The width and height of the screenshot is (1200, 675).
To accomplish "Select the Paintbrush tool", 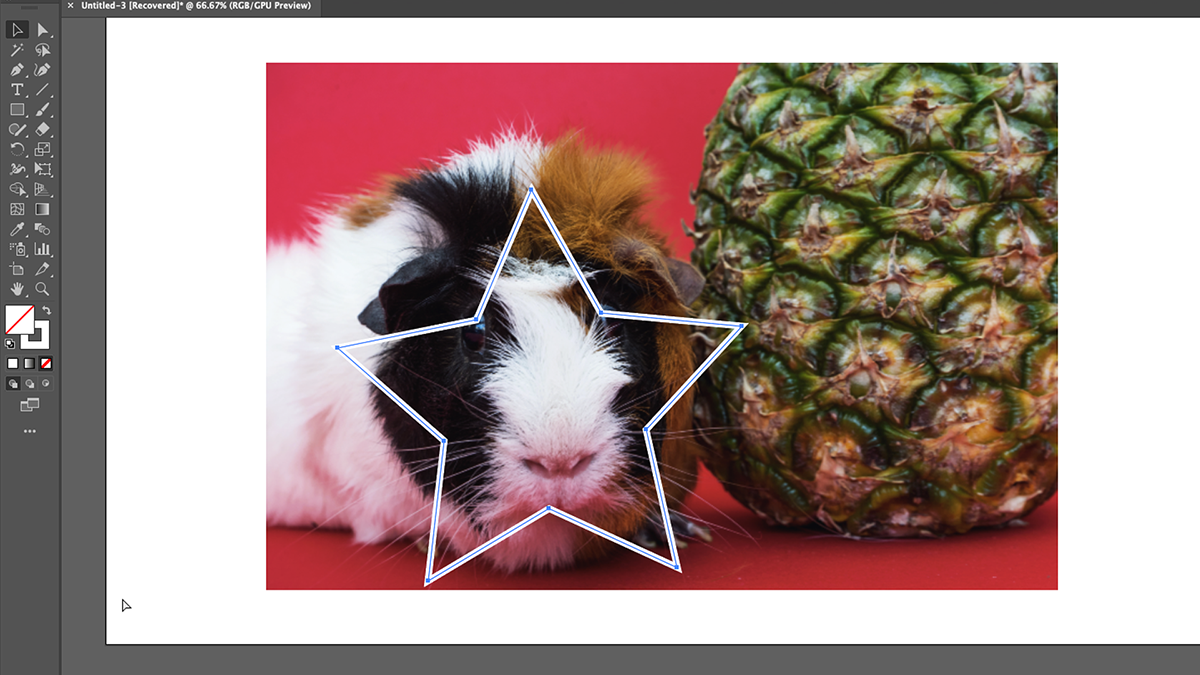I will tap(43, 110).
